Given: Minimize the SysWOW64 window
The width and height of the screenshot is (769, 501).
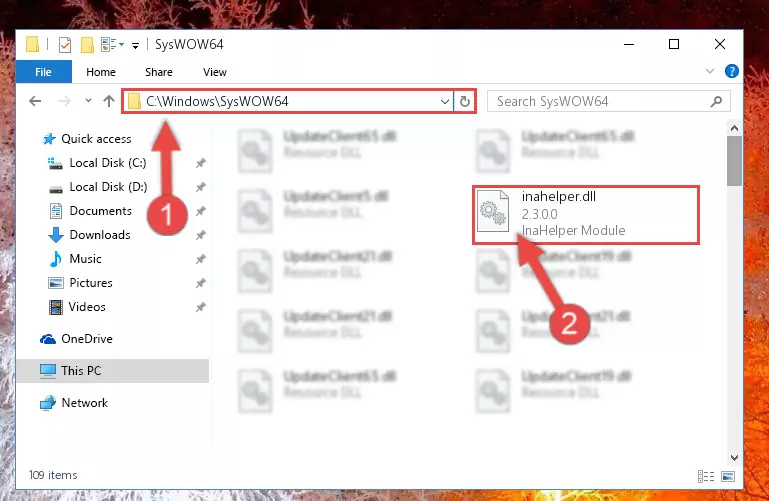Looking at the screenshot, I should 629,45.
